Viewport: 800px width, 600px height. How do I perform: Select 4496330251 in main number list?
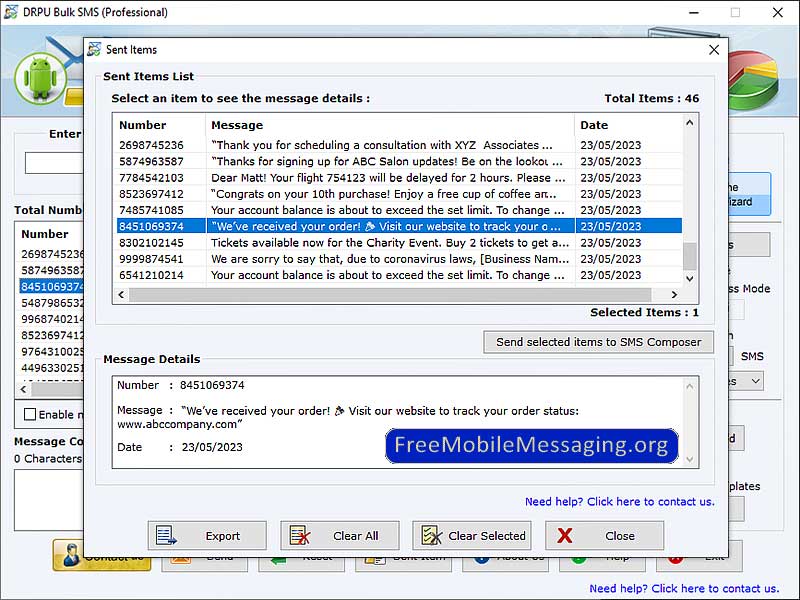[x=52, y=368]
